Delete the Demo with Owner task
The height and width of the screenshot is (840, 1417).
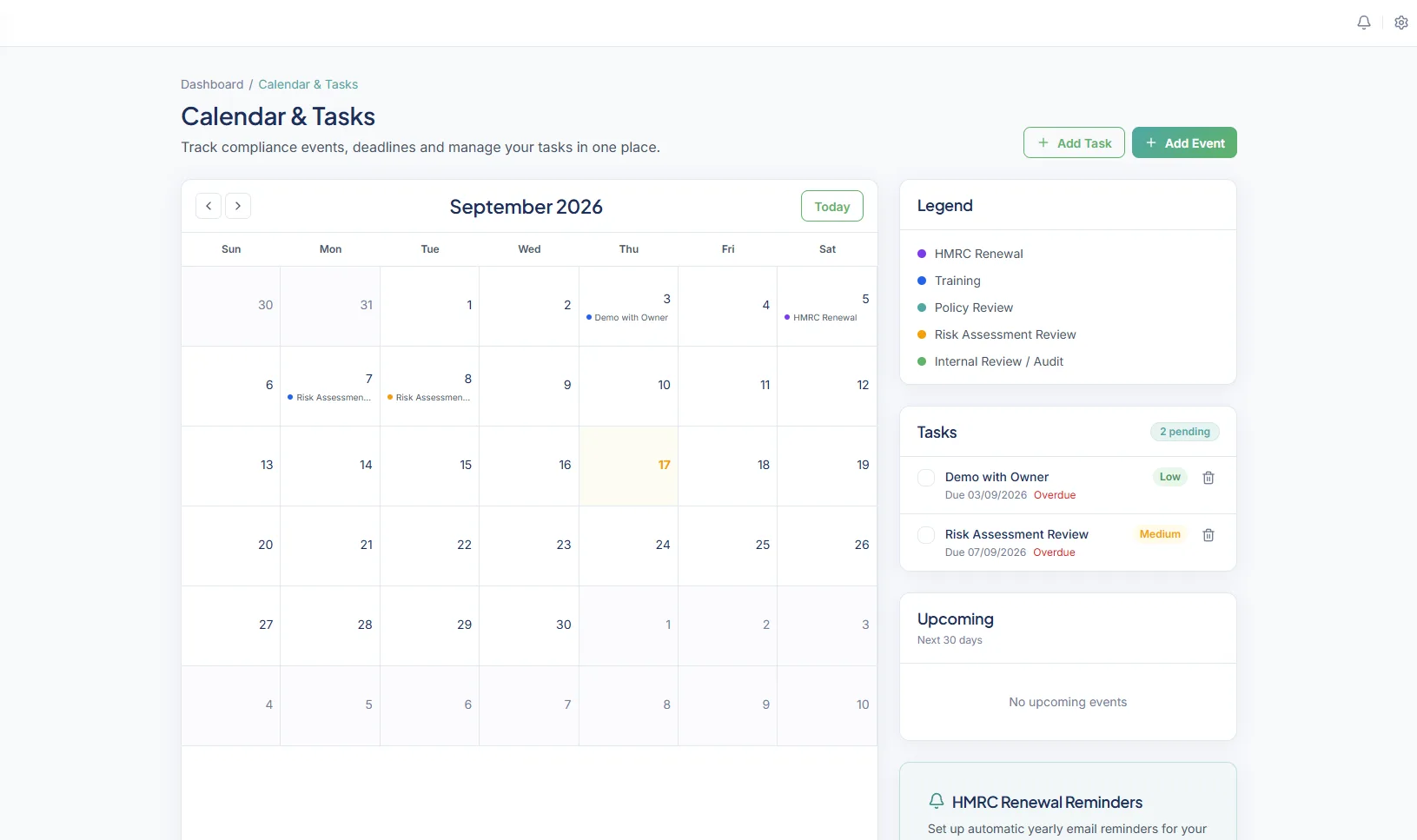click(x=1208, y=478)
